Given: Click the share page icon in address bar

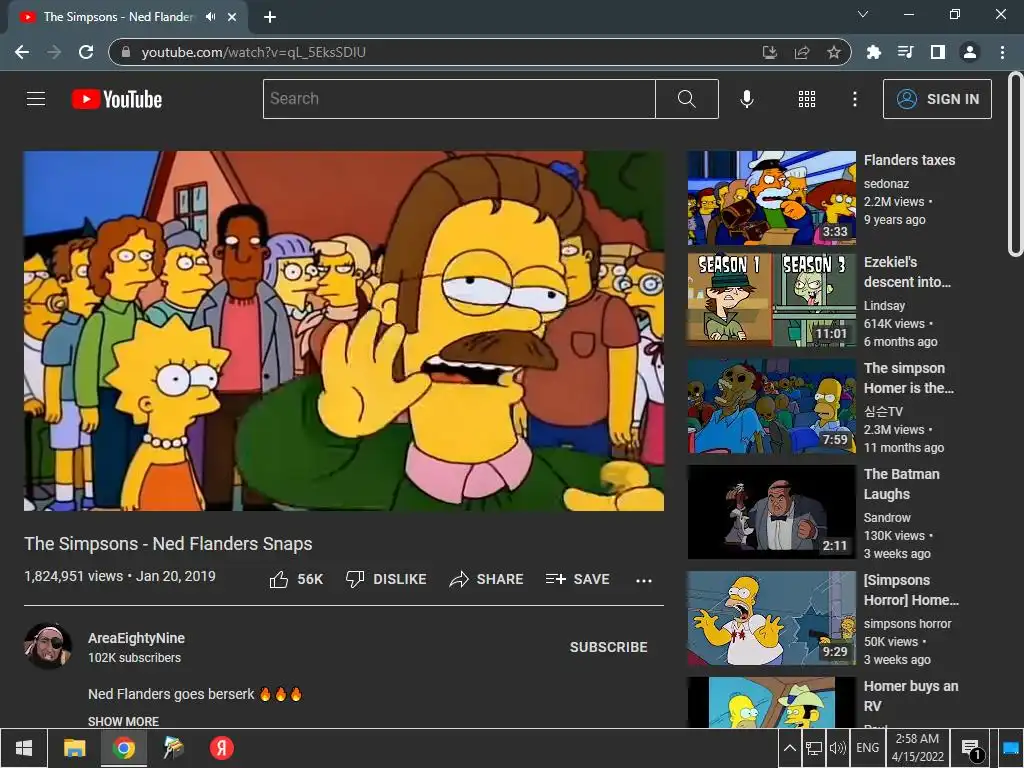Looking at the screenshot, I should [x=801, y=52].
